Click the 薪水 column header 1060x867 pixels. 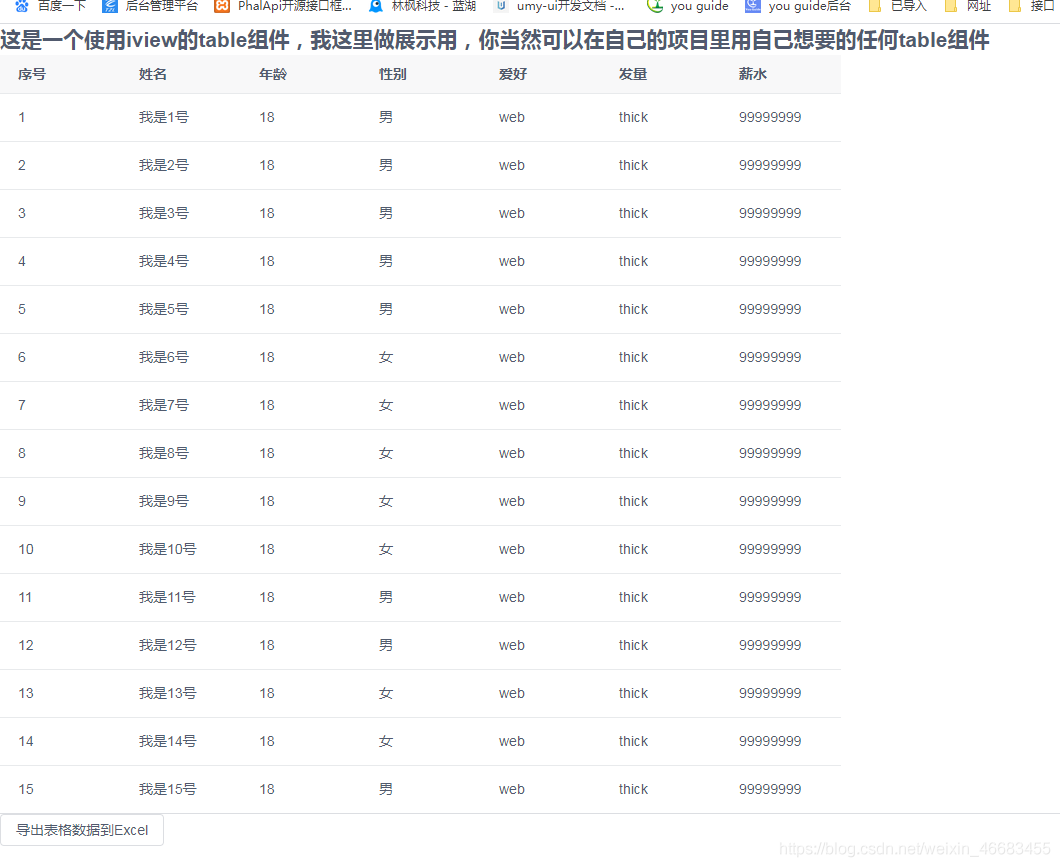click(753, 73)
